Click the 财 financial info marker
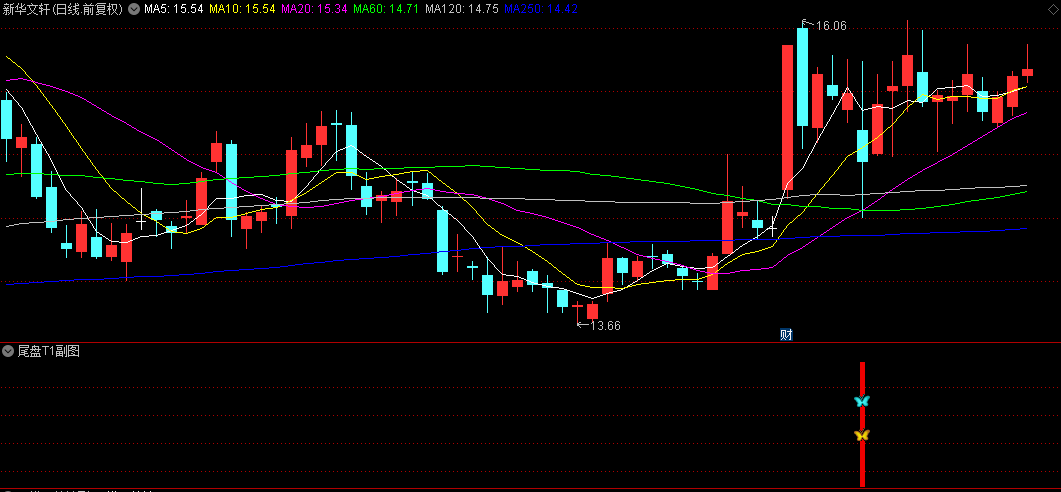 pyautogui.click(x=786, y=334)
